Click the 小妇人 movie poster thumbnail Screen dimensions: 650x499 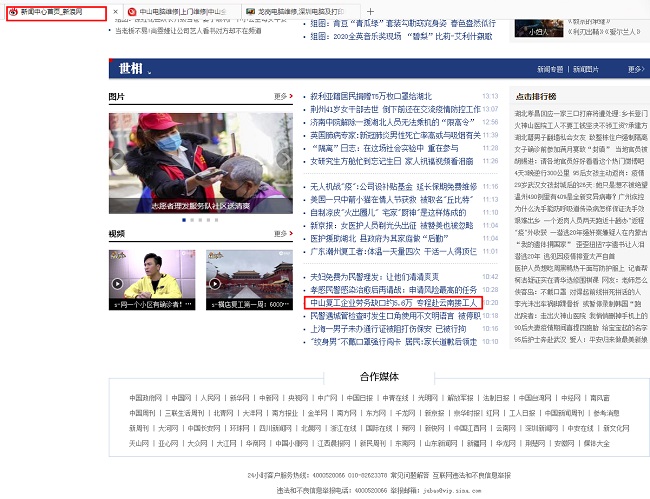pos(539,28)
